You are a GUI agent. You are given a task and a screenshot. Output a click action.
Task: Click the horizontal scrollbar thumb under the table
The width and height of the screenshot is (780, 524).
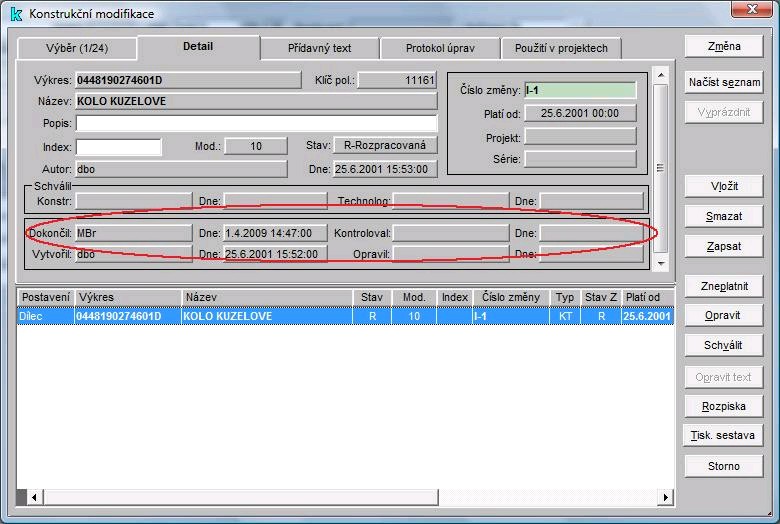click(241, 497)
